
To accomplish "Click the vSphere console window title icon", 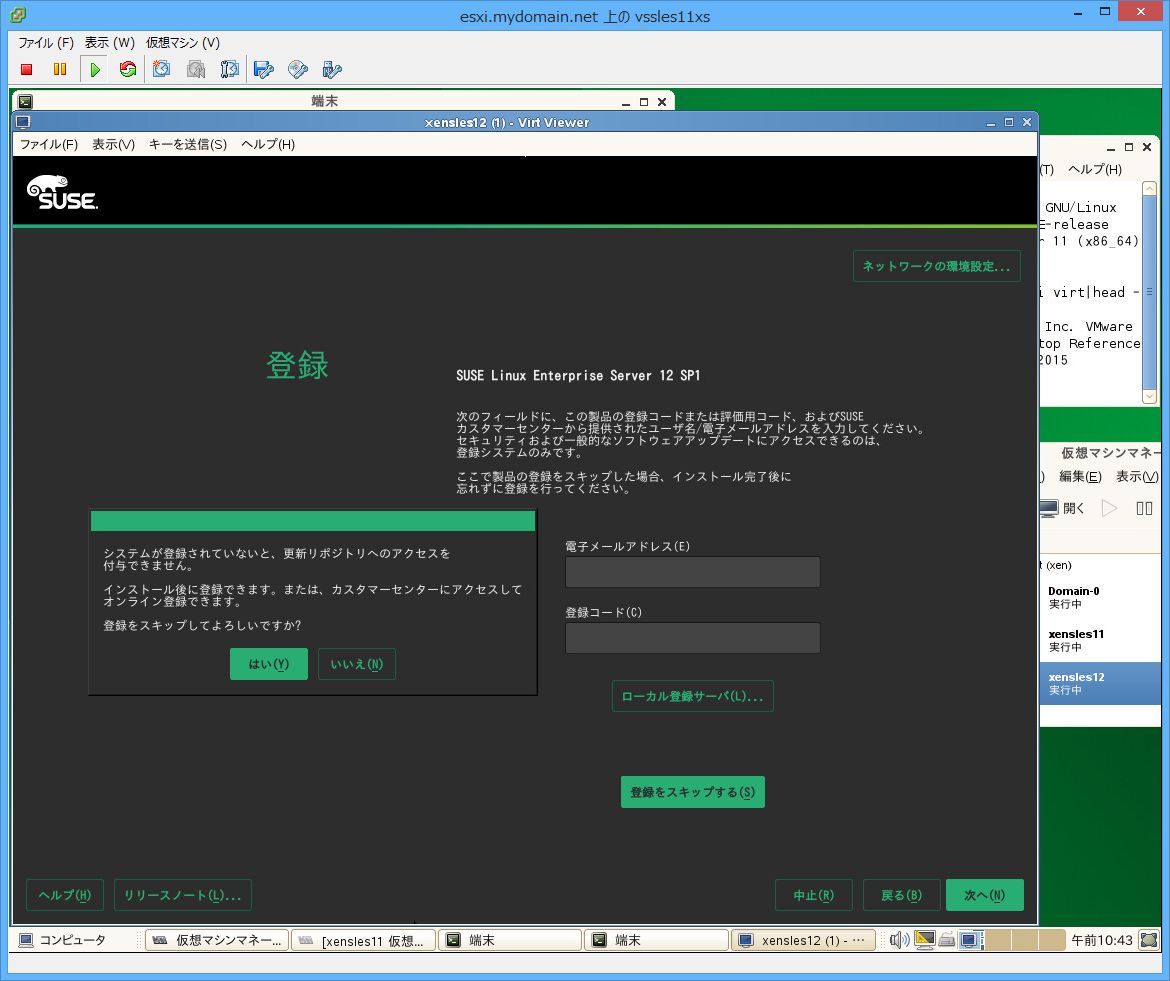I will 18,14.
